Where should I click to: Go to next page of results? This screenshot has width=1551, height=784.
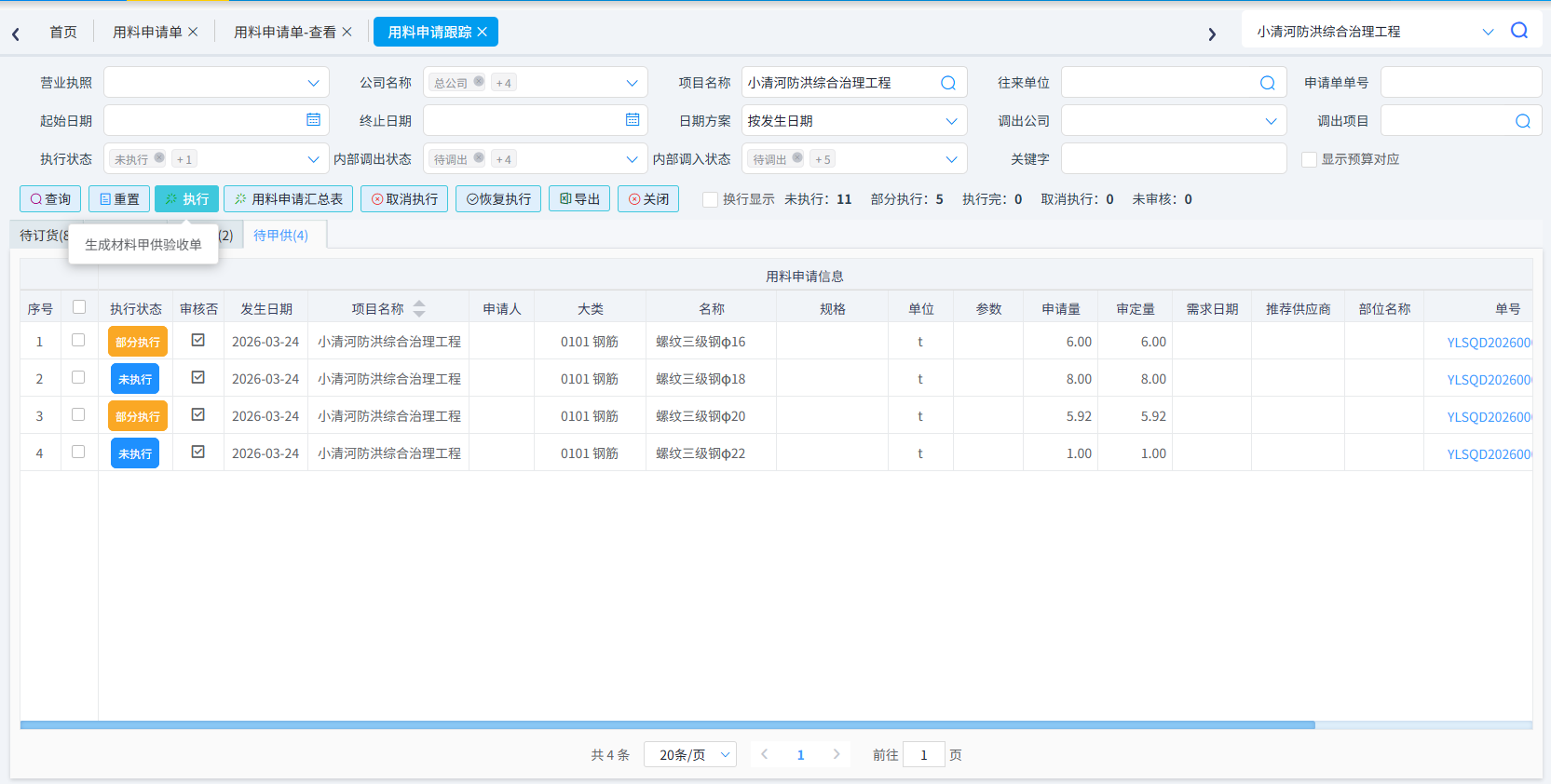click(837, 754)
